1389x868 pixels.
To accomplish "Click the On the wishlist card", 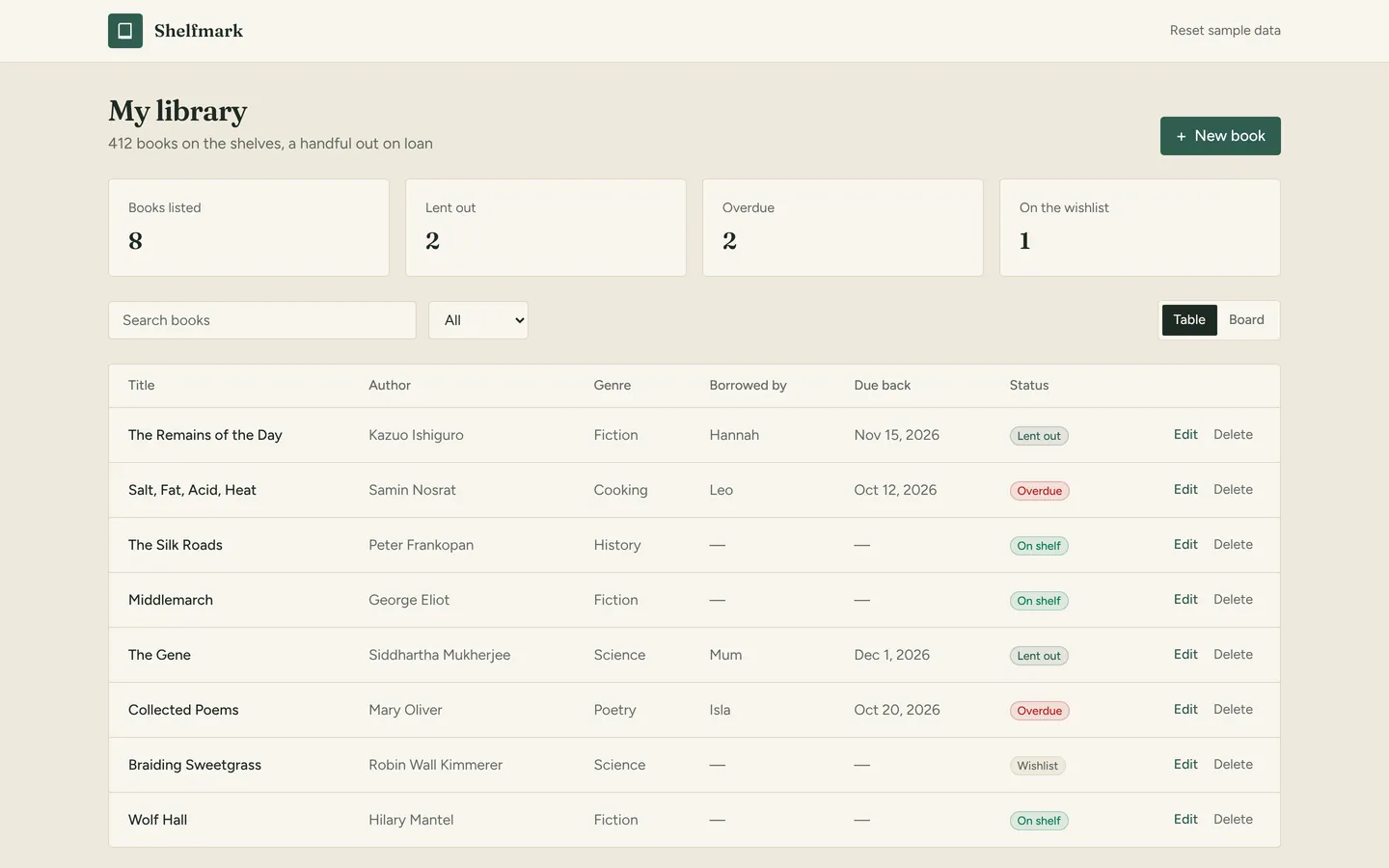I will pyautogui.click(x=1140, y=228).
